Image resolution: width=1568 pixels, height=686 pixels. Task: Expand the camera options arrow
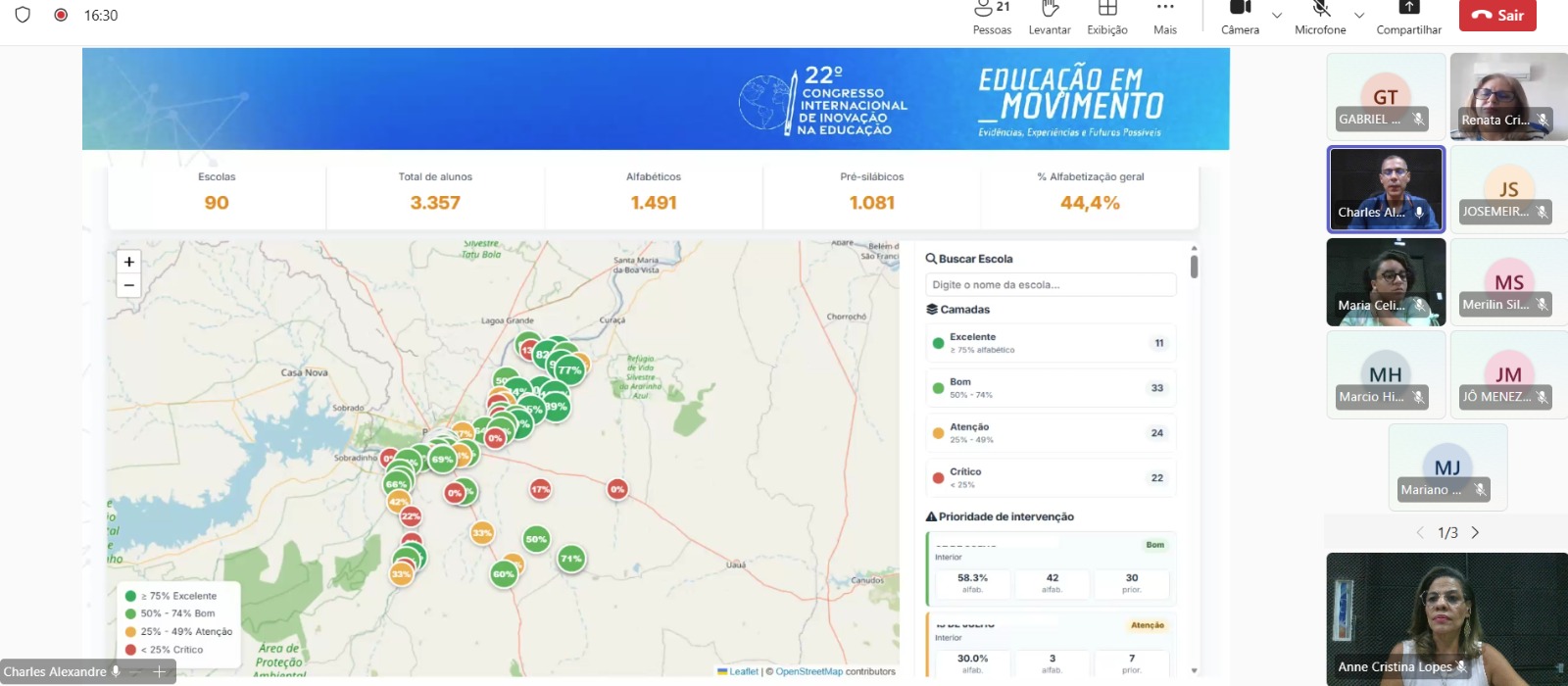[x=1277, y=16]
